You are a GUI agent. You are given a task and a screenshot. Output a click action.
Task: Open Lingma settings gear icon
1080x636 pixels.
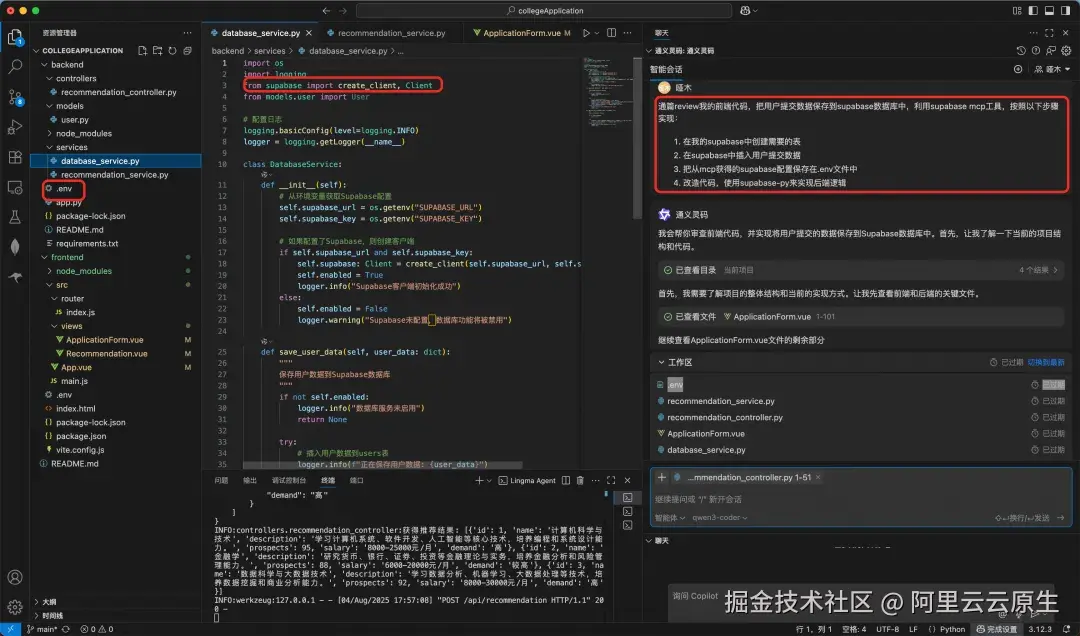(x=1066, y=50)
